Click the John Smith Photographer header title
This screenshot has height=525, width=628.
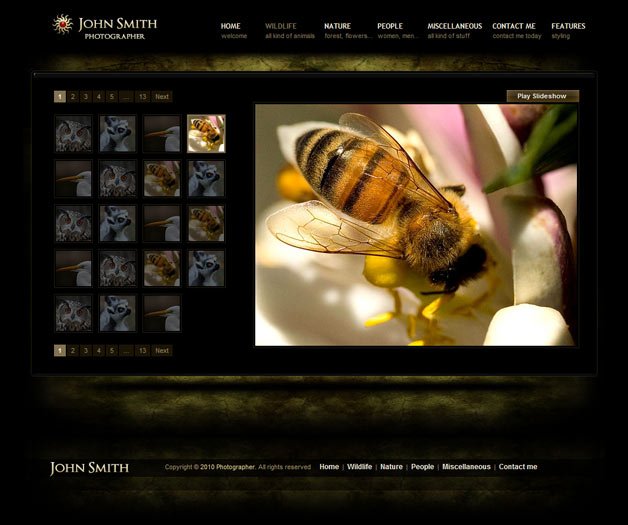point(117,28)
